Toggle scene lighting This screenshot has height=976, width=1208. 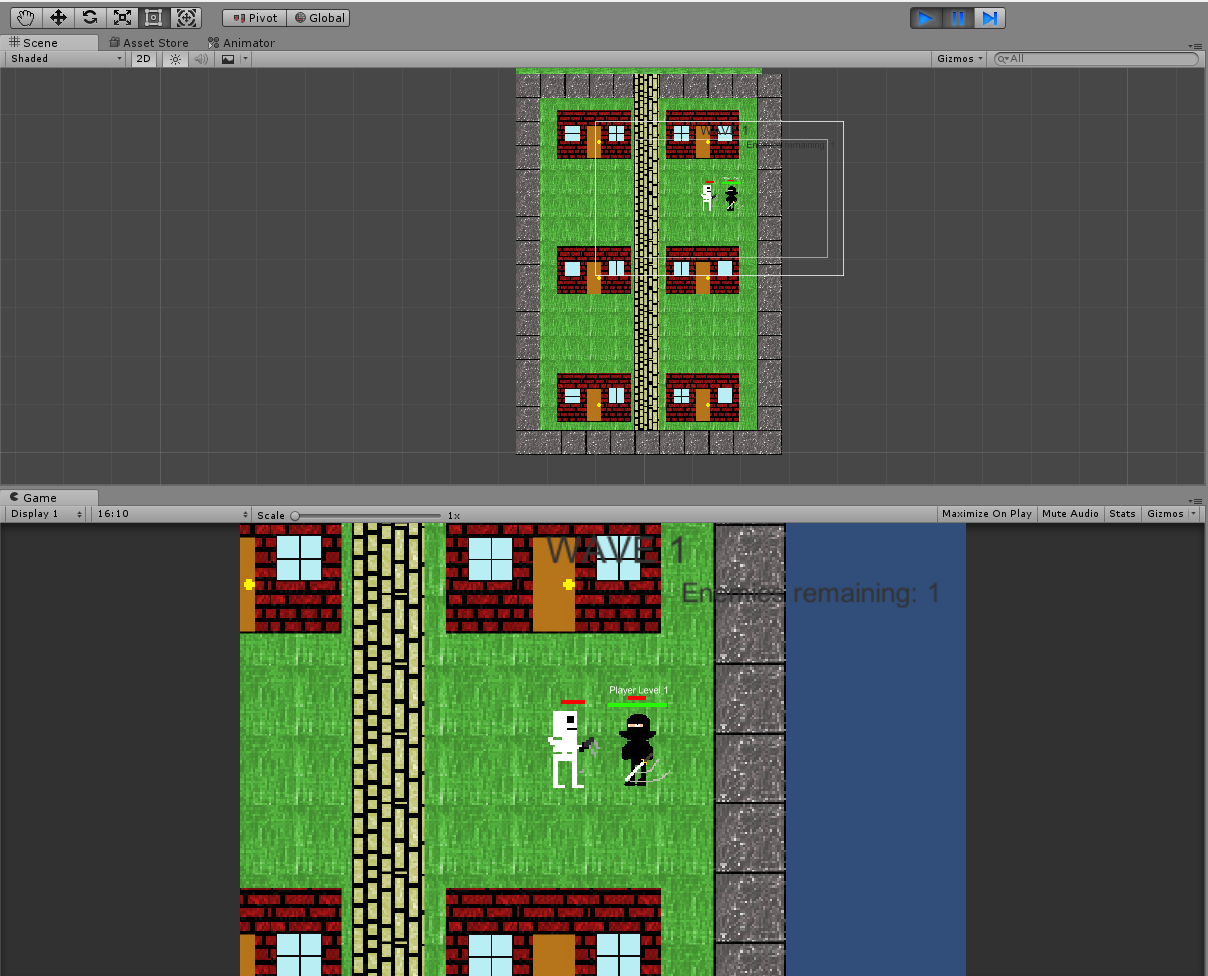[175, 59]
